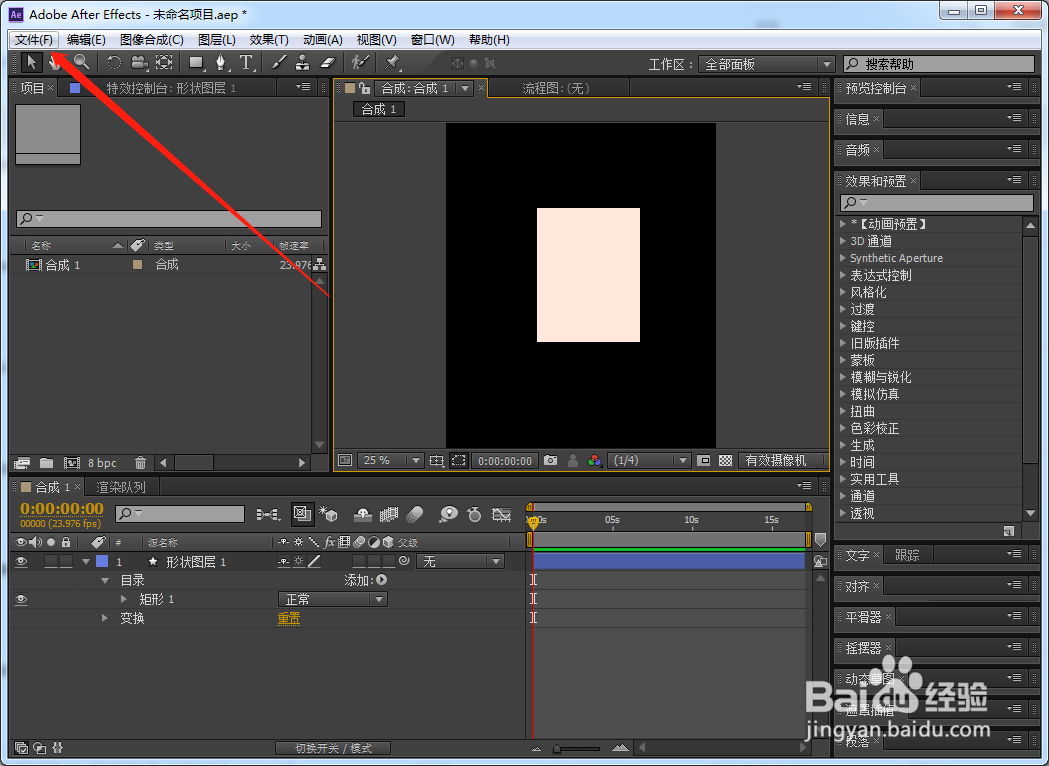This screenshot has height=766, width=1049.
Task: Switch to the 渲染队列 tab
Action: pyautogui.click(x=120, y=487)
